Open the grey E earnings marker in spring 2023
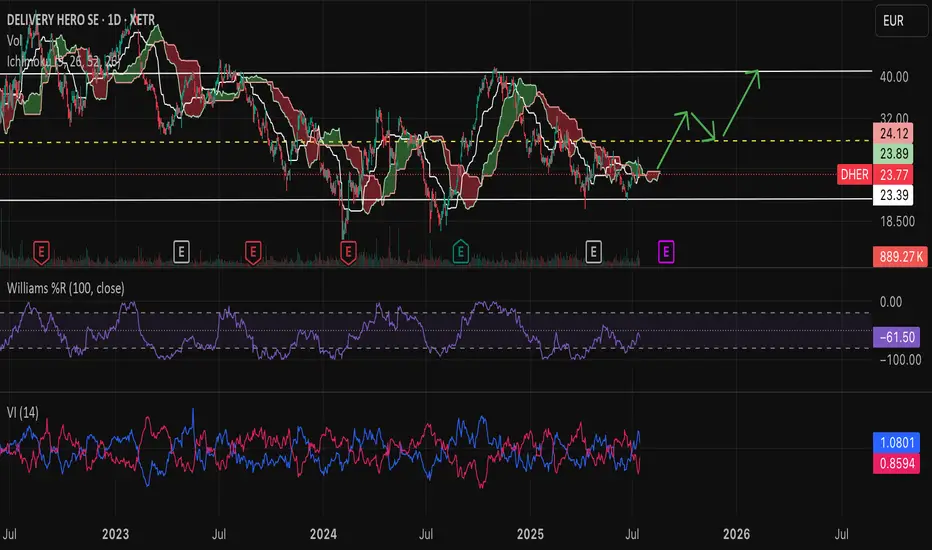Image resolution: width=932 pixels, height=550 pixels. (x=181, y=252)
